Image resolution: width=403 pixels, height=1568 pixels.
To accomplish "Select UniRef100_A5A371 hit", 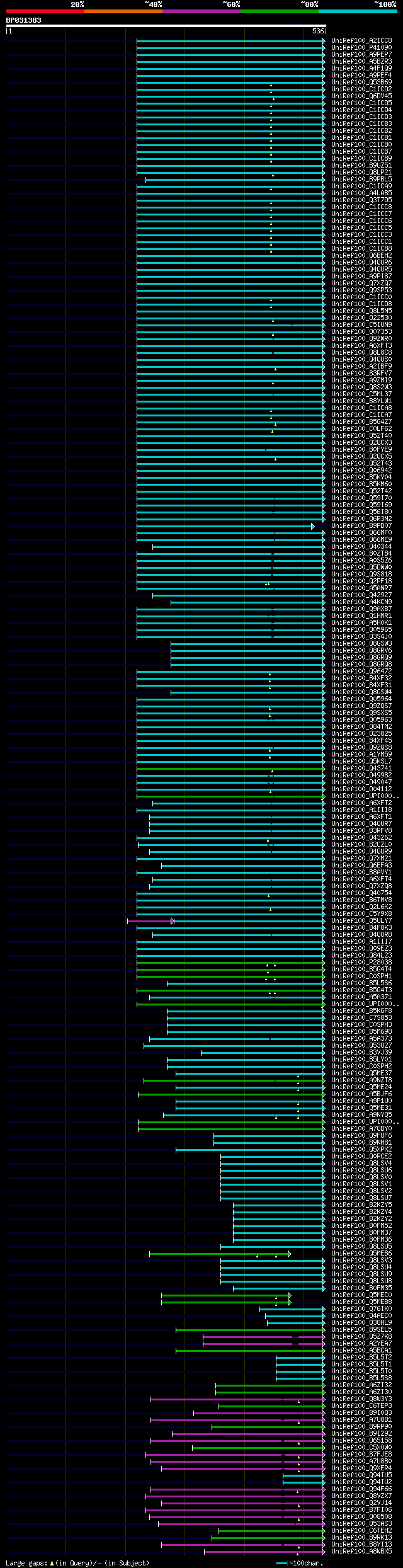I will (x=361, y=997).
